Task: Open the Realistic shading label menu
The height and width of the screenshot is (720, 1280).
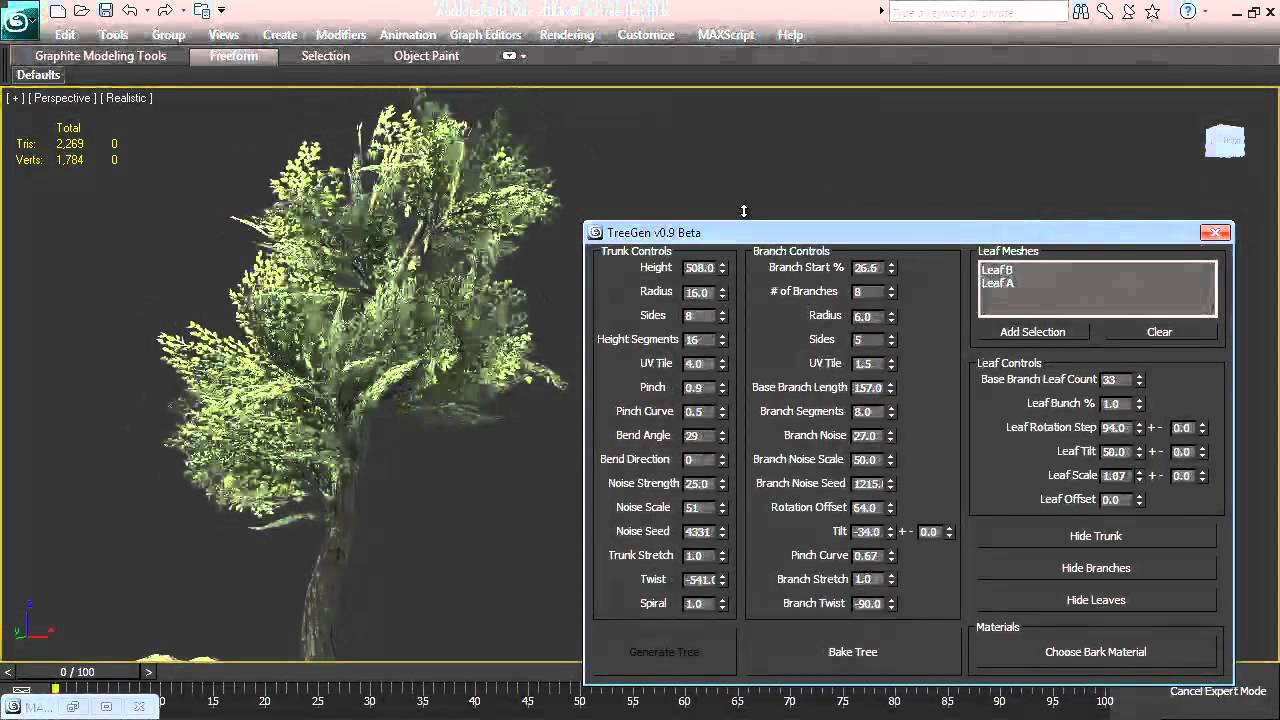Action: [126, 98]
